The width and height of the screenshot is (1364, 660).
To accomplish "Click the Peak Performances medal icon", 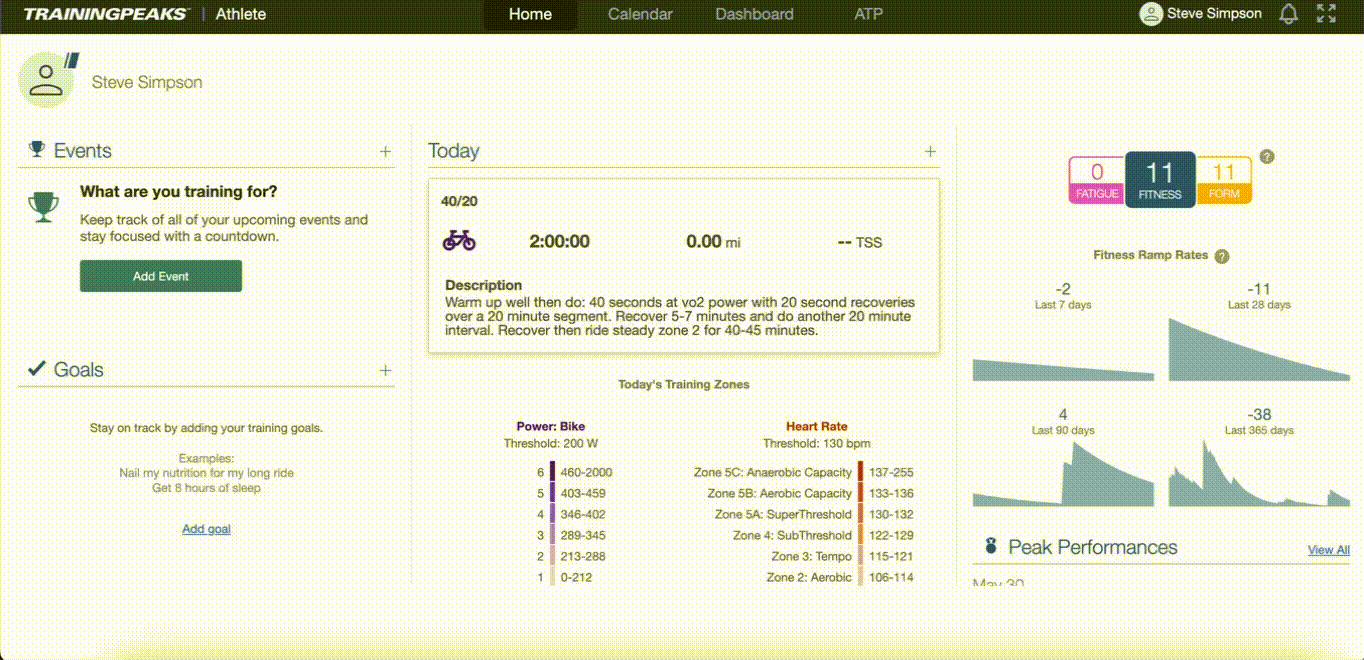I will (x=991, y=547).
